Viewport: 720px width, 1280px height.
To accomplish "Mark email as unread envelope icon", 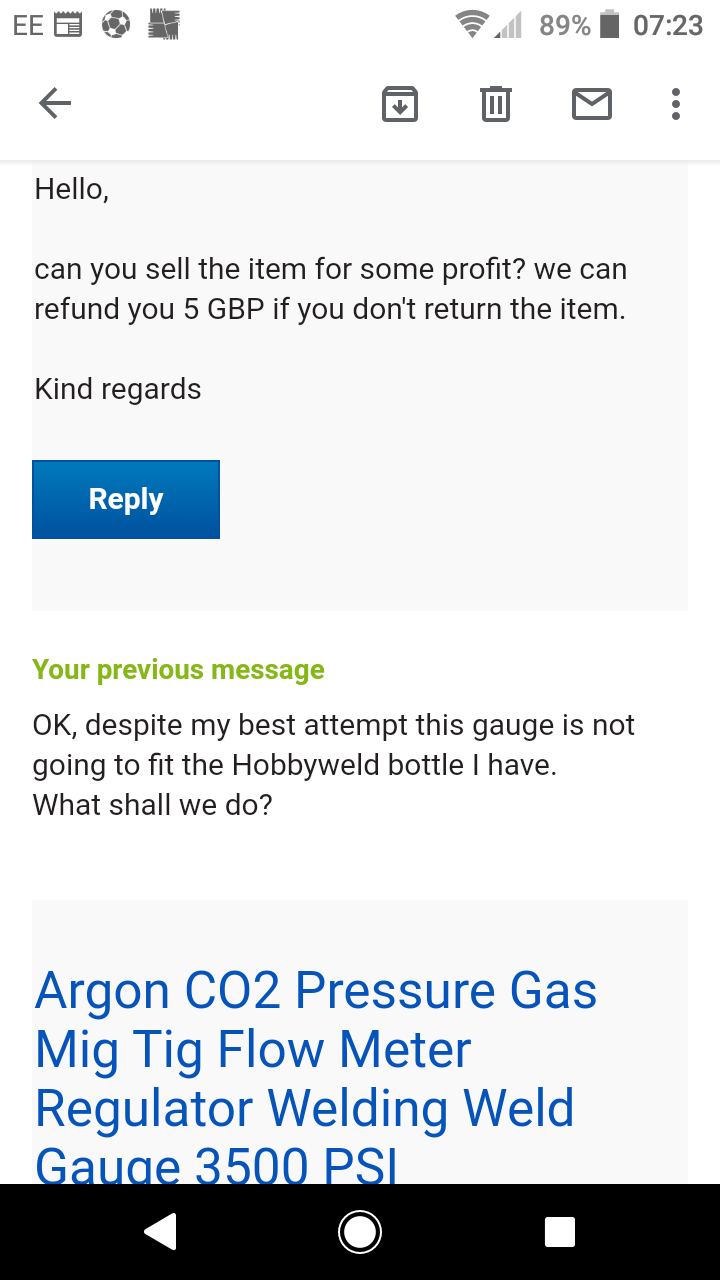I will (592, 104).
